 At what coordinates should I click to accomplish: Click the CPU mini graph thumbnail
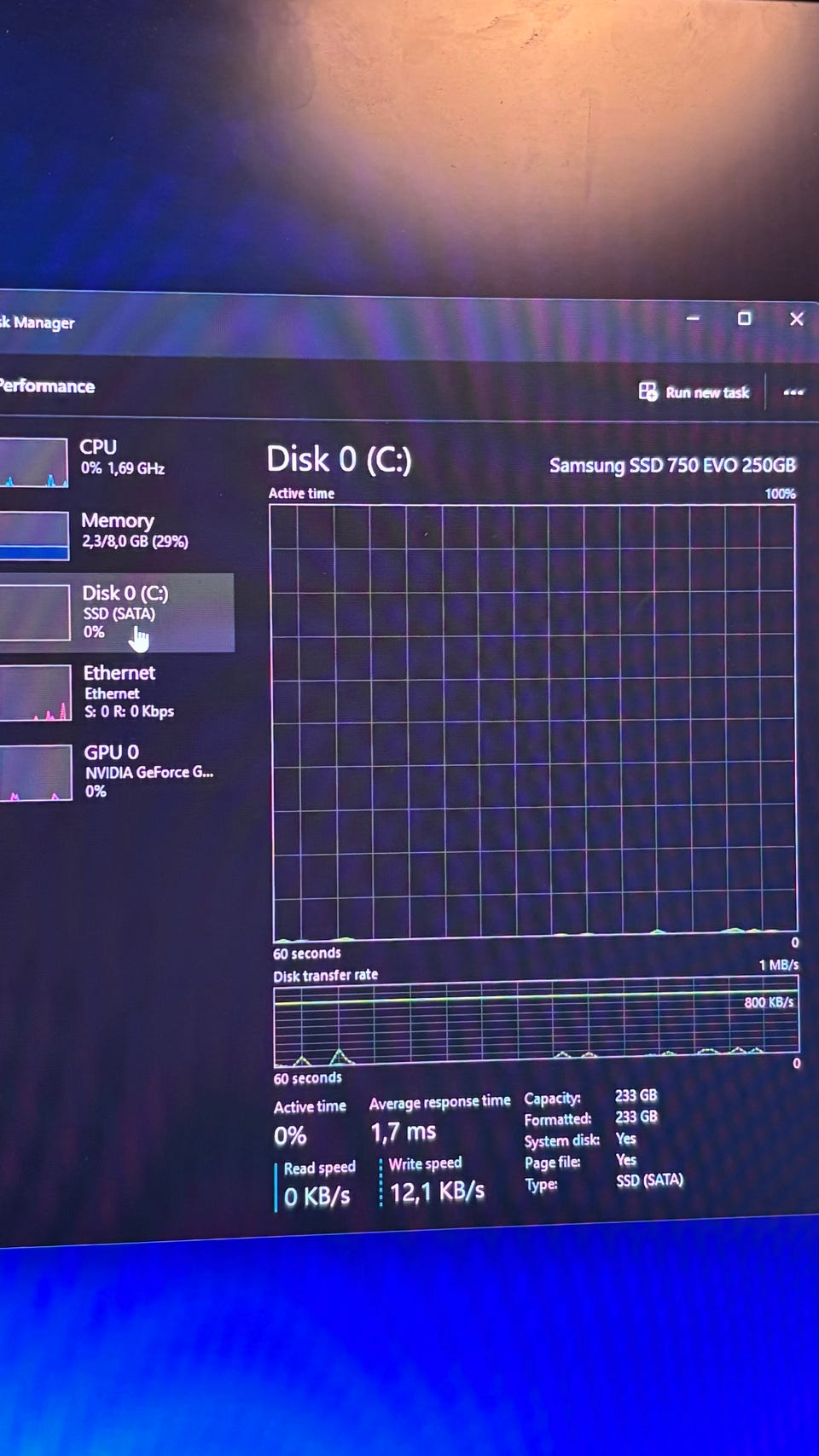click(x=34, y=462)
